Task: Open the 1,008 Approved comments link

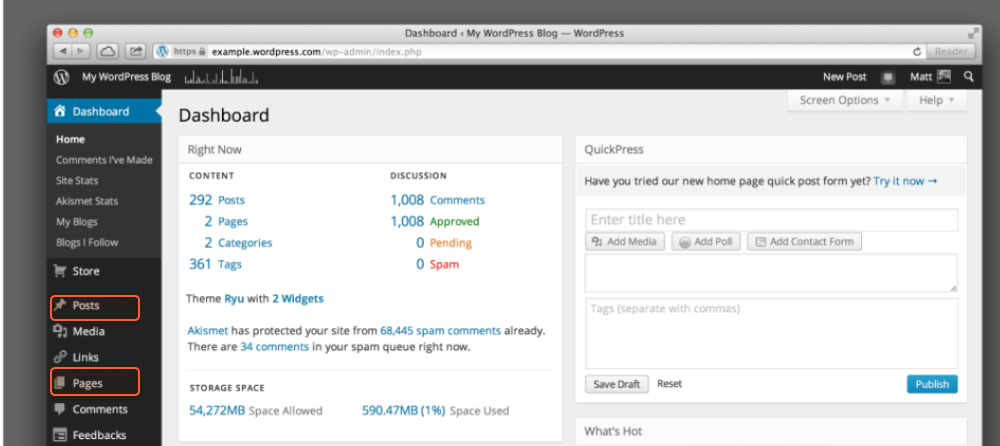Action: [x=435, y=221]
